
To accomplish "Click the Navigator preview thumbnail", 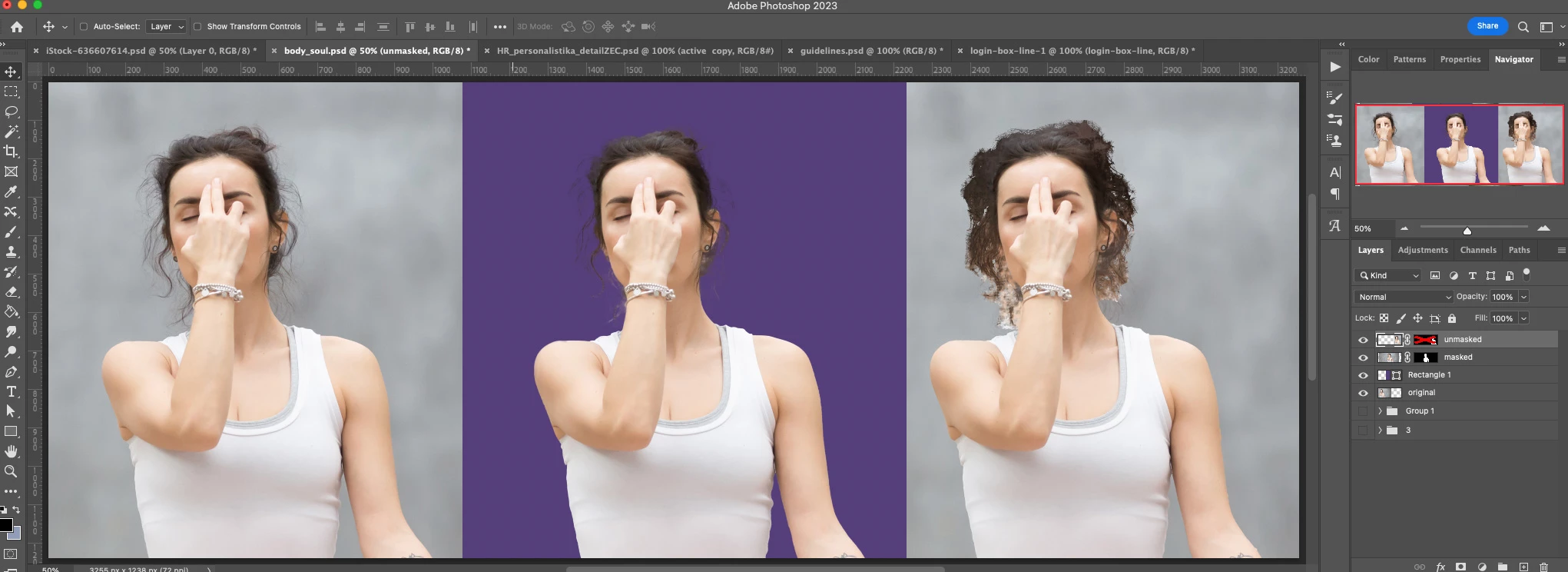I will click(x=1460, y=145).
